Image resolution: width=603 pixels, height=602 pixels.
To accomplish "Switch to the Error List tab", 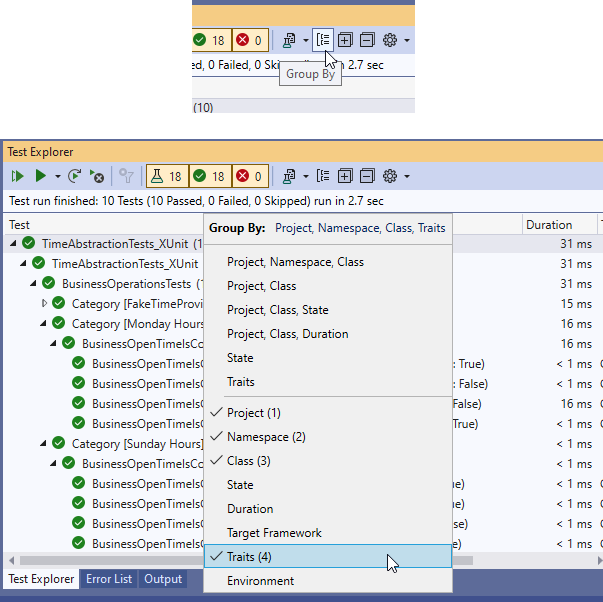I will (x=108, y=579).
